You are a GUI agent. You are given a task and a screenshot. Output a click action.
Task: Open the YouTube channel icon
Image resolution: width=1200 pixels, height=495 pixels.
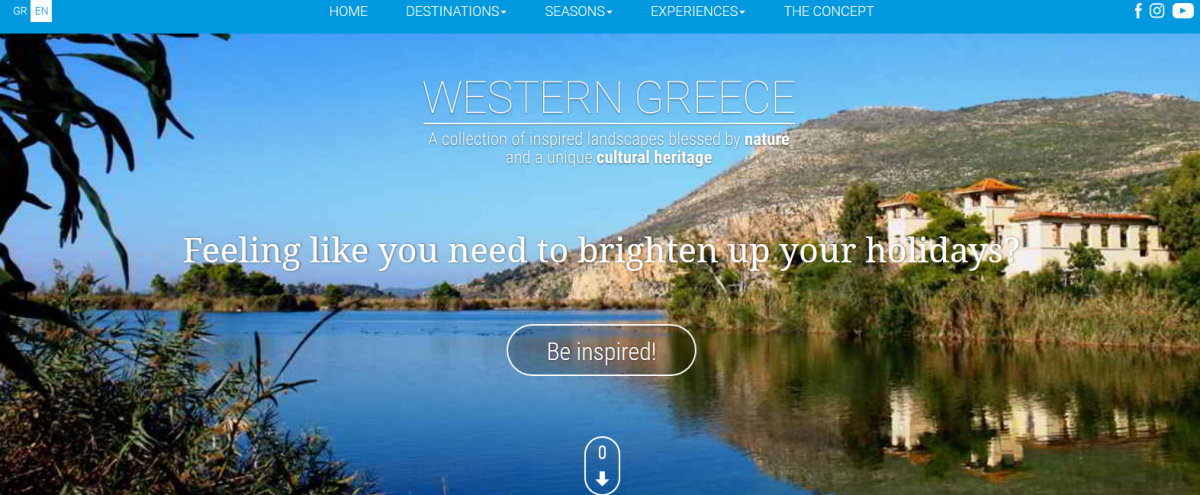1183,11
